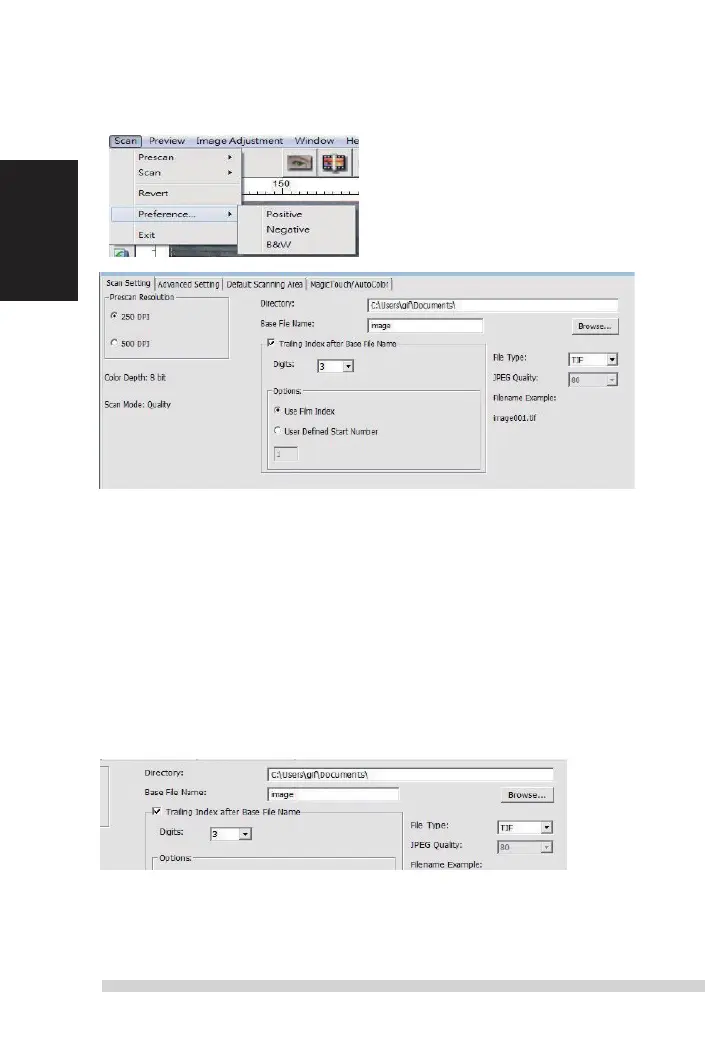
Task: Open the MagicTouch/AutoColor tab
Action: click(350, 285)
